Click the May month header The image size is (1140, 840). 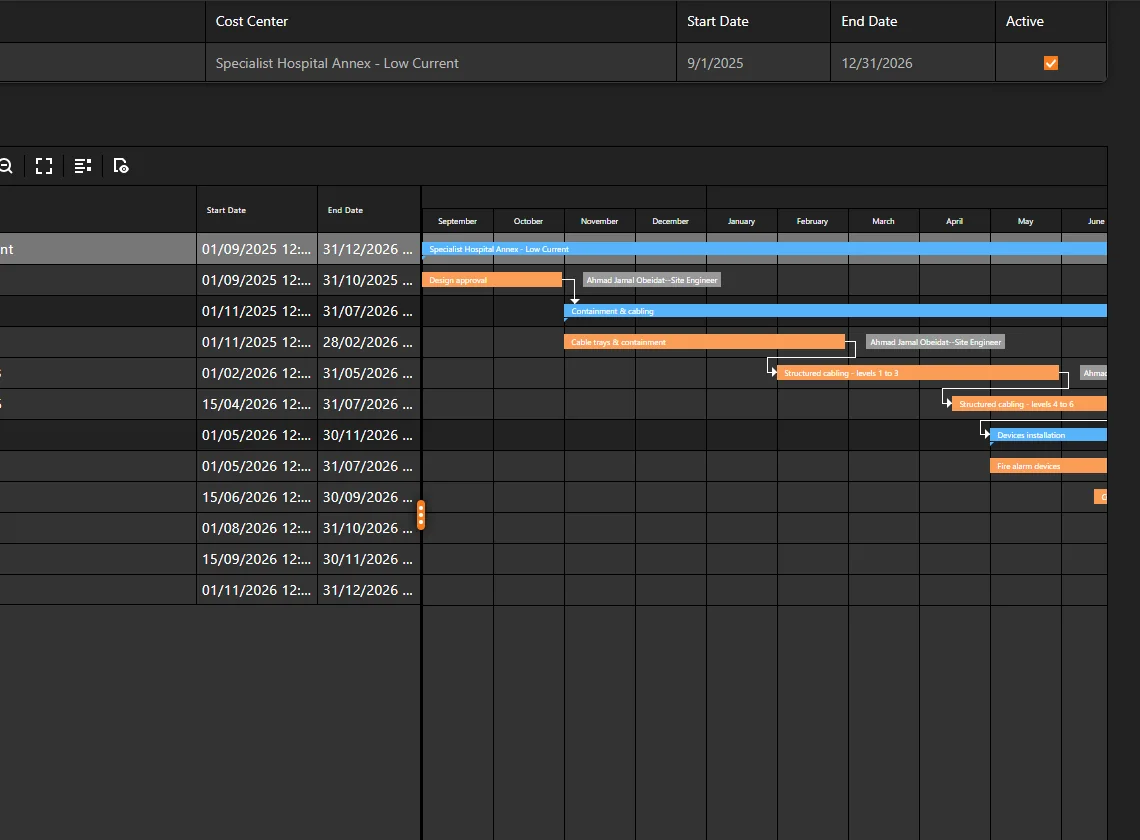point(1025,221)
